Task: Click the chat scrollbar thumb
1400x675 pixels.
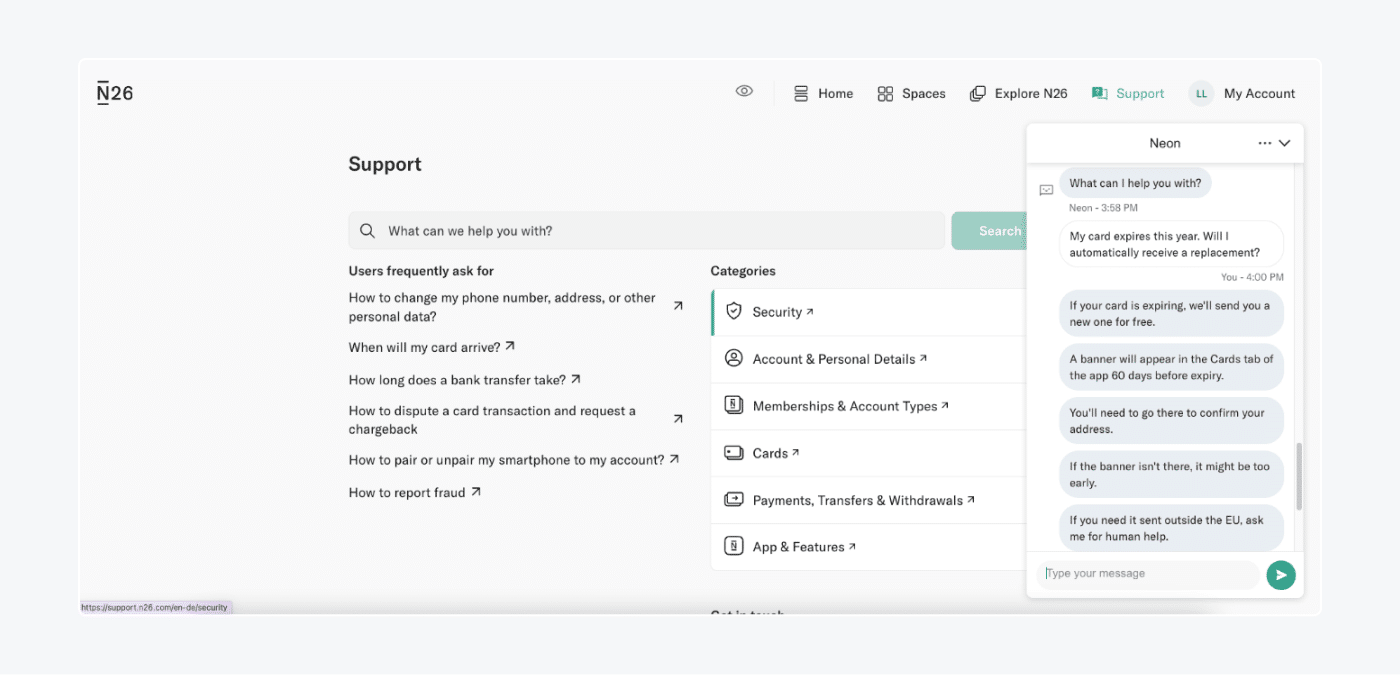Action: [x=1299, y=477]
